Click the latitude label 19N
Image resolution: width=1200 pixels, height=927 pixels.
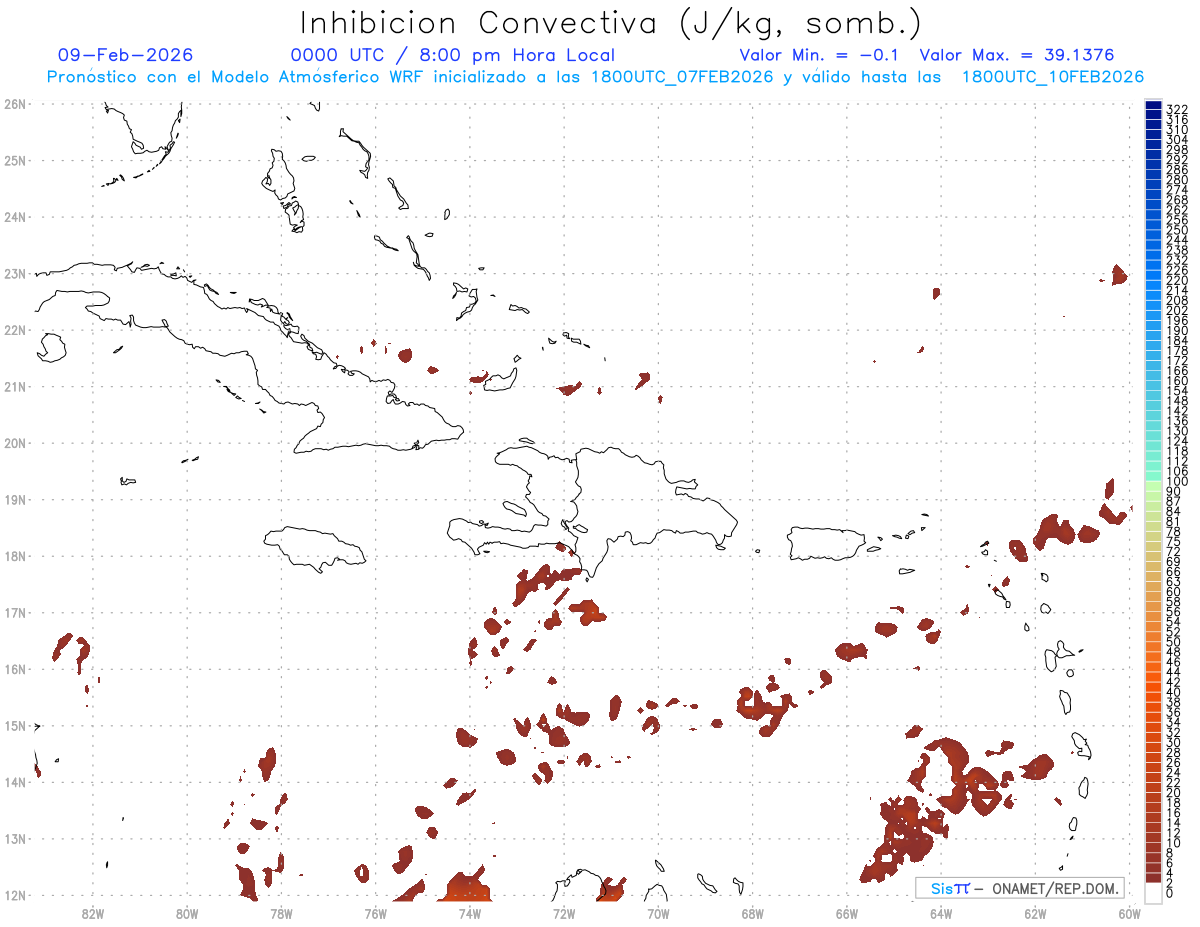[15, 499]
